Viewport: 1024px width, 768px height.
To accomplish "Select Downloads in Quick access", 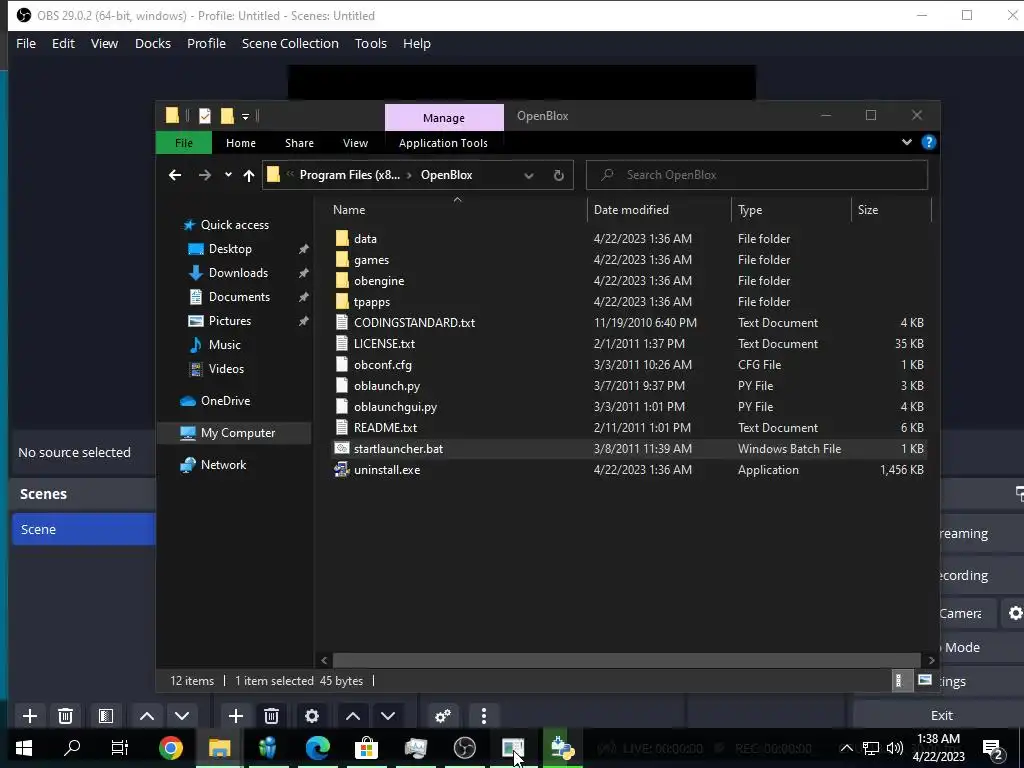I will pos(238,273).
